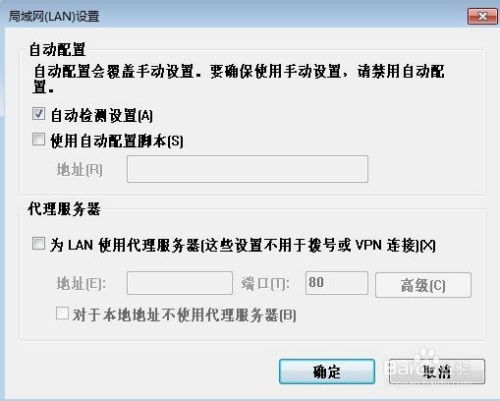Click the 地址(R) label text
500x401 pixels.
pyautogui.click(x=79, y=169)
